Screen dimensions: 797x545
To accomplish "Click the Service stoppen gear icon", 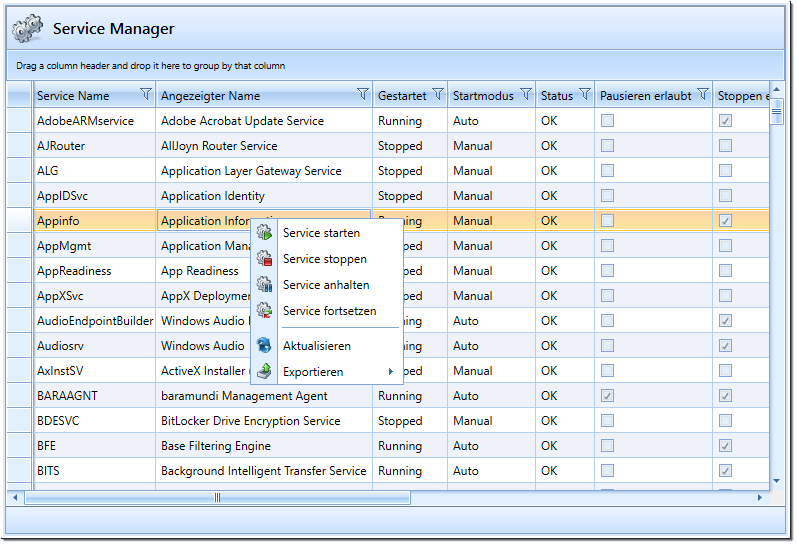I will pyautogui.click(x=264, y=258).
